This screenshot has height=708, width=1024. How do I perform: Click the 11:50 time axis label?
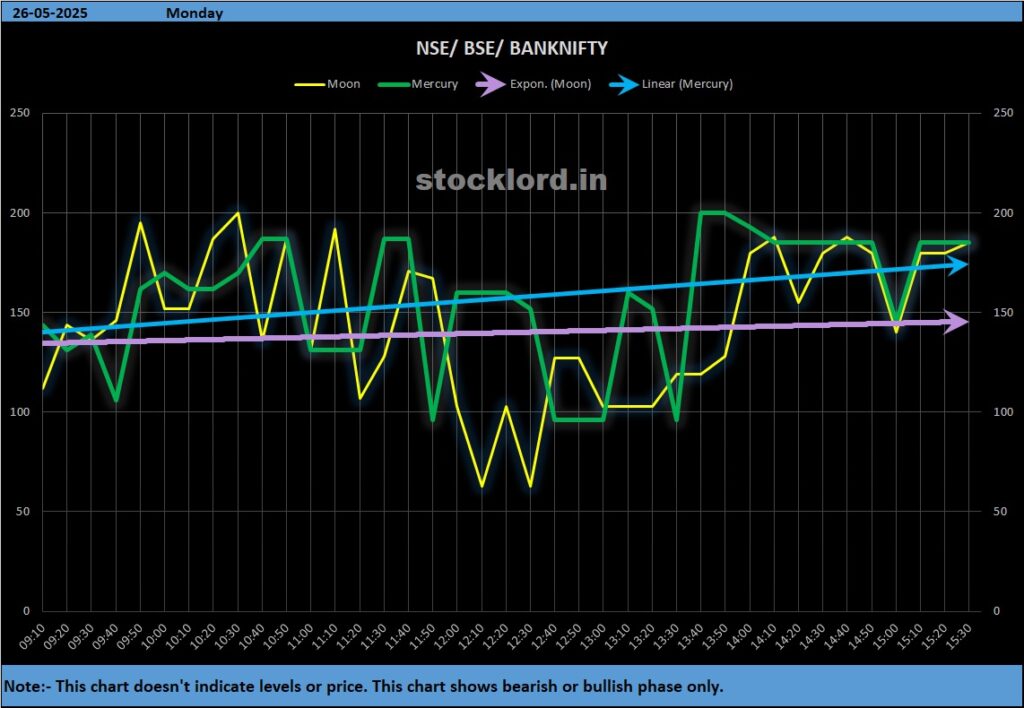[x=423, y=636]
